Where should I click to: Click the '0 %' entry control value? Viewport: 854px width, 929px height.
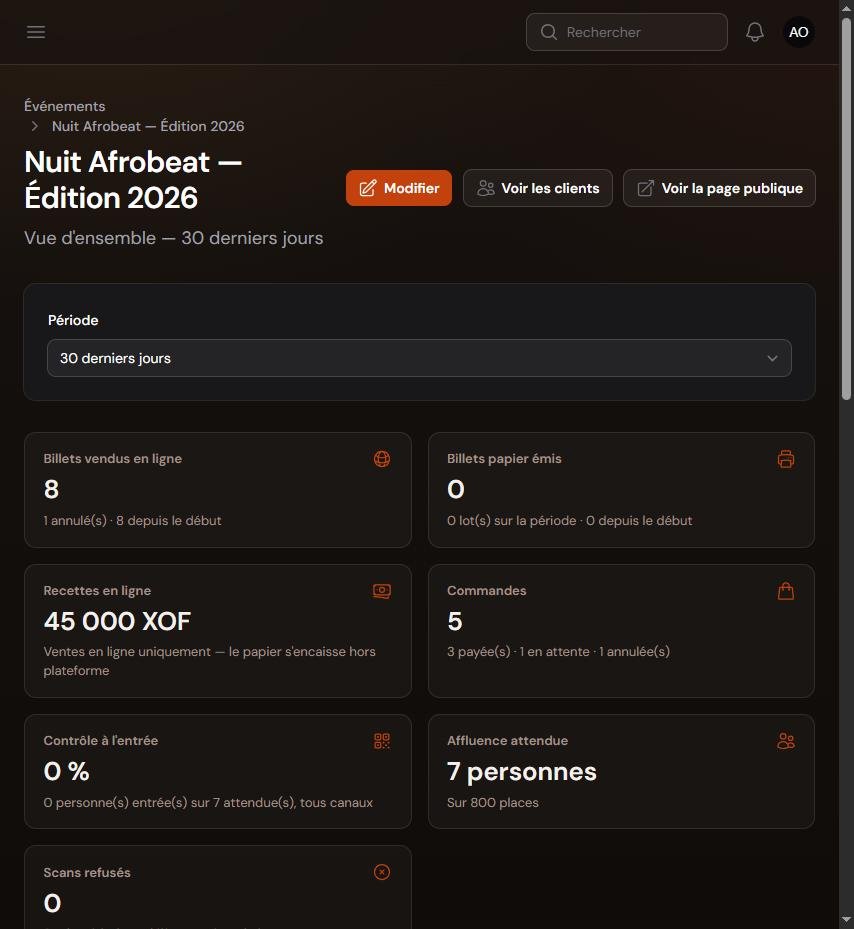tap(66, 771)
